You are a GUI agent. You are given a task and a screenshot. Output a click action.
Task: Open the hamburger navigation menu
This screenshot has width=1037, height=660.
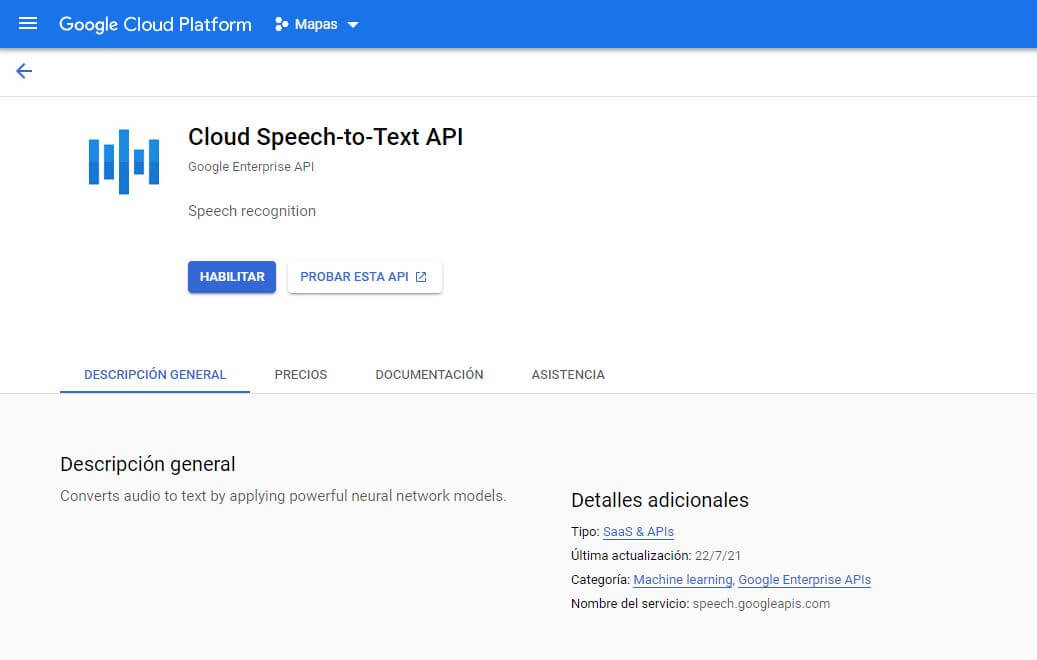tap(28, 24)
